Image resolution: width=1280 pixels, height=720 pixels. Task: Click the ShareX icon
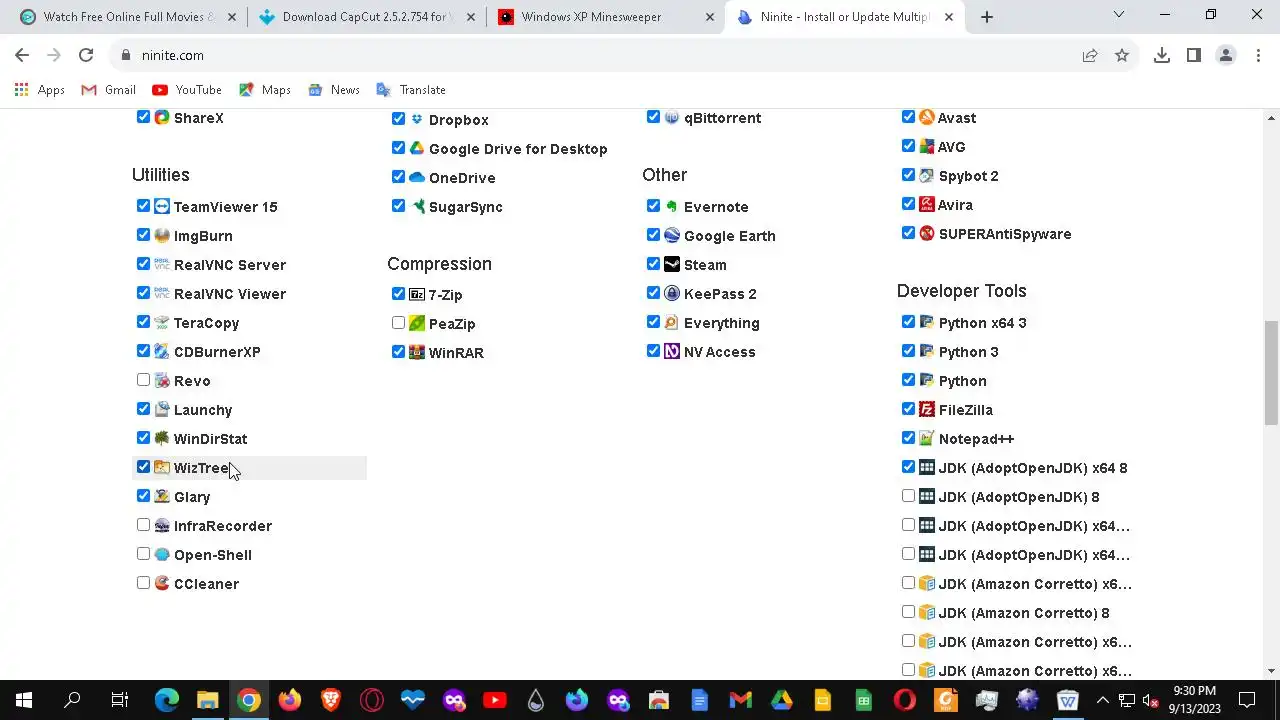click(x=162, y=117)
